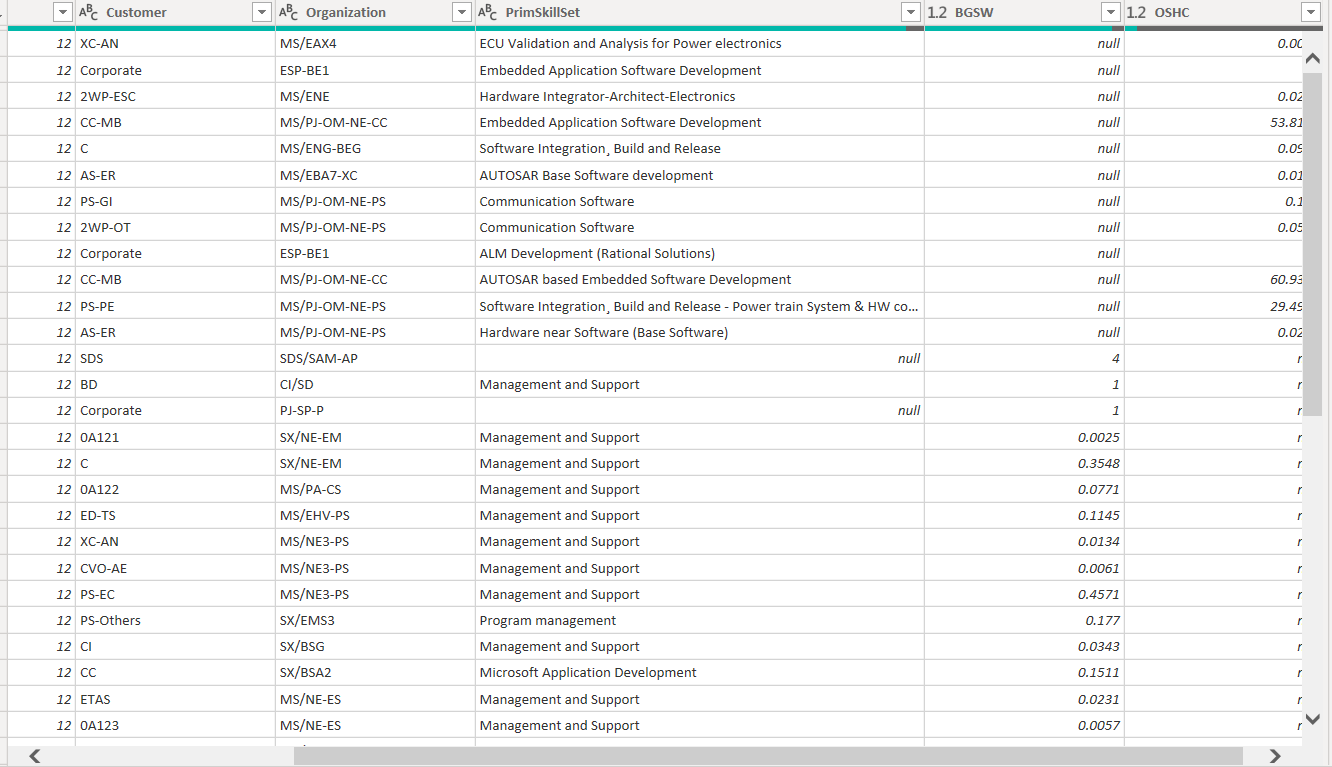Select the MS/PA-CS organization cell
1332x767 pixels.
pyautogui.click(x=375, y=489)
